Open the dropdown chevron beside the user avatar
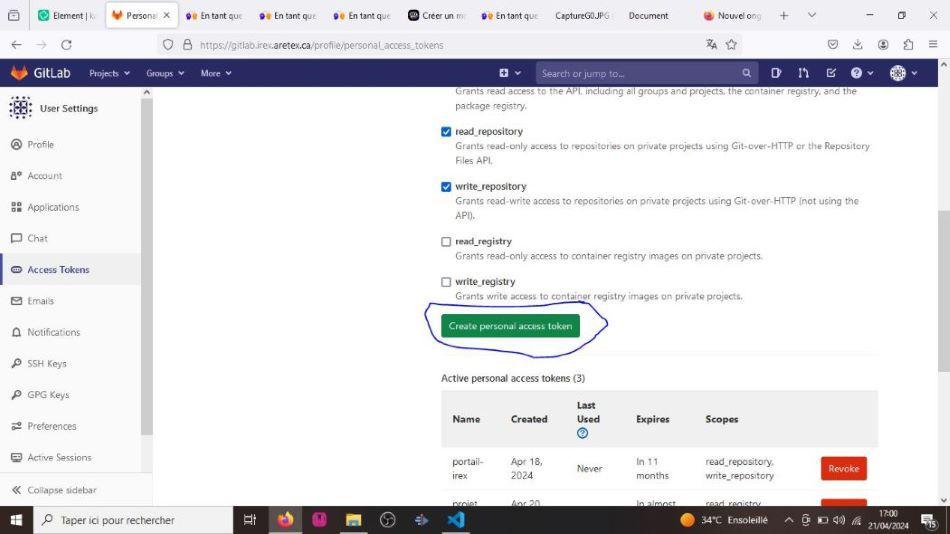This screenshot has width=950, height=534. point(914,73)
